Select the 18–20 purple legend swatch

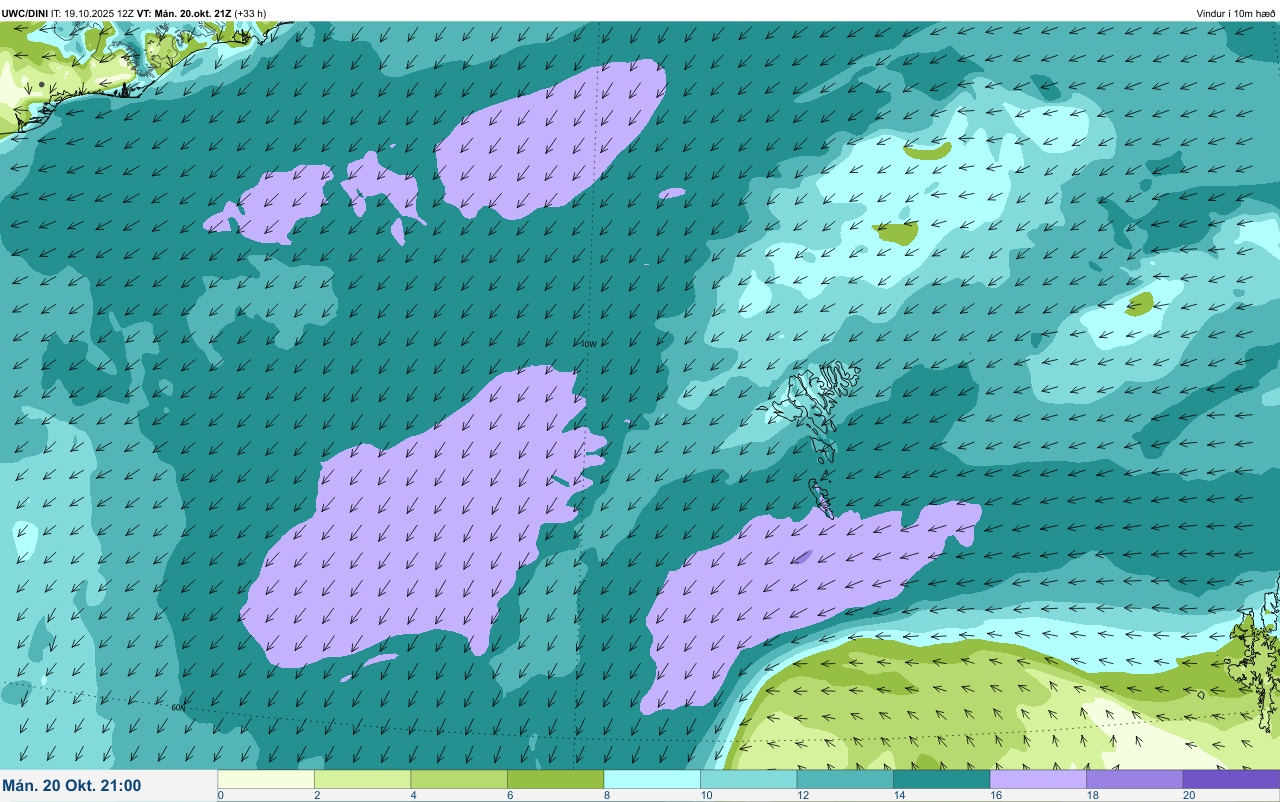click(1134, 779)
